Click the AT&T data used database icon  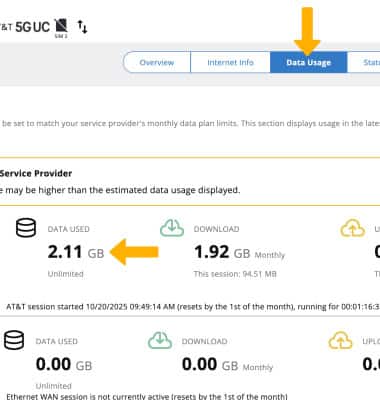tap(26, 228)
